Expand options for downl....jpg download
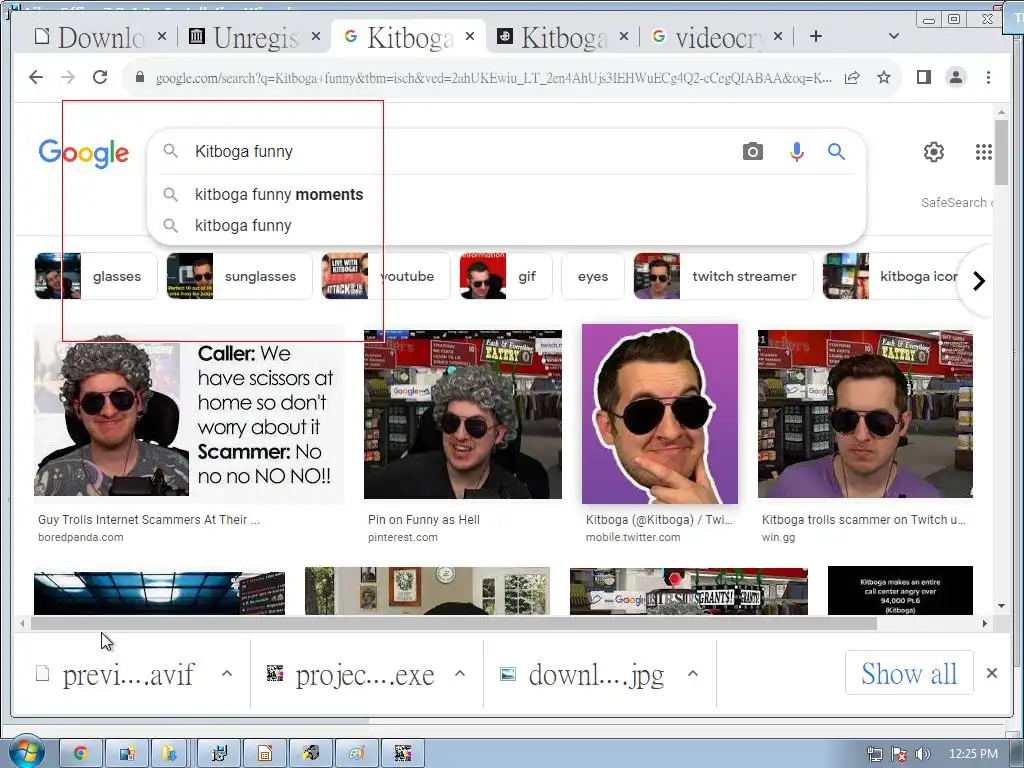 [693, 673]
